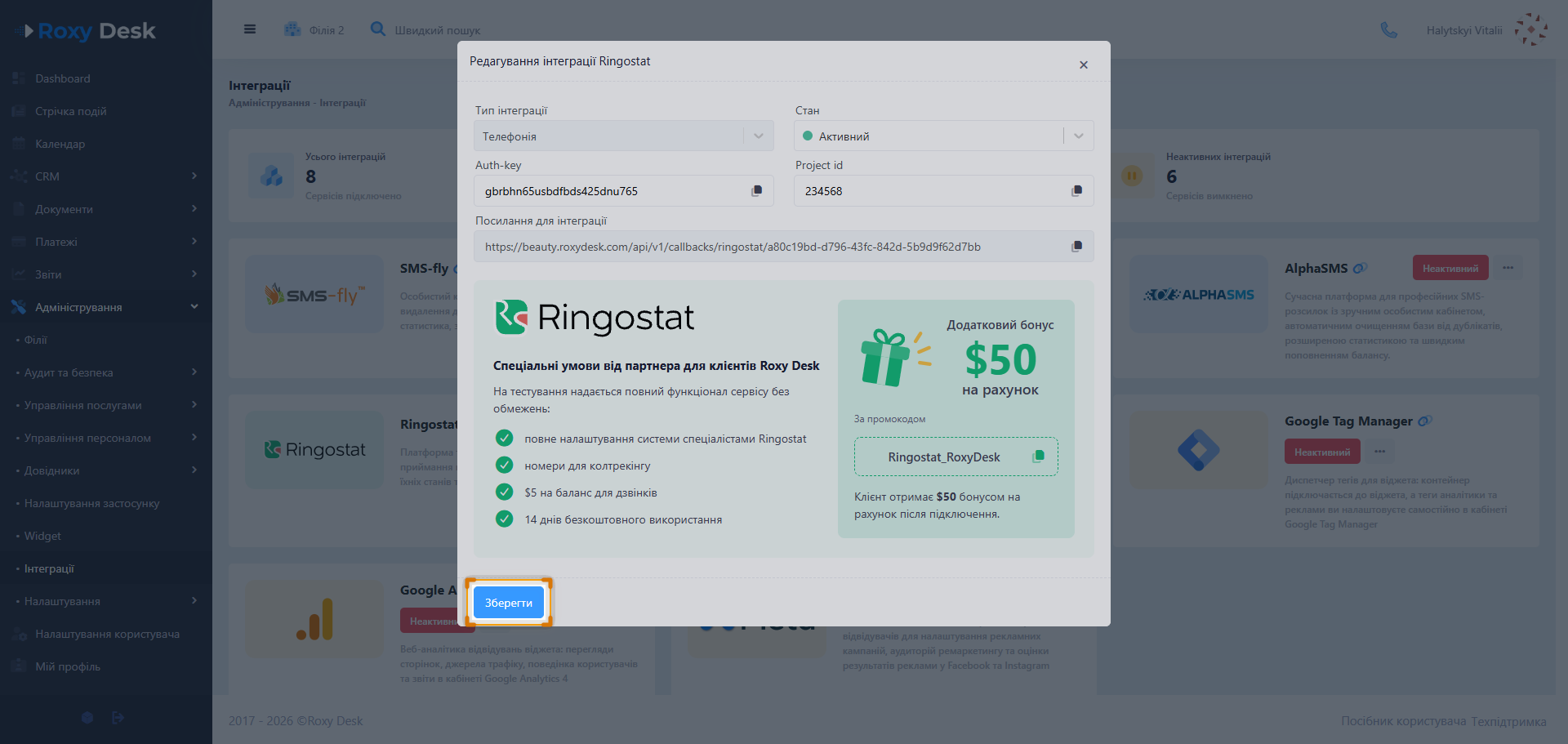Click the "Адміністрування - Інтеграції" breadcrumb

coord(297,103)
